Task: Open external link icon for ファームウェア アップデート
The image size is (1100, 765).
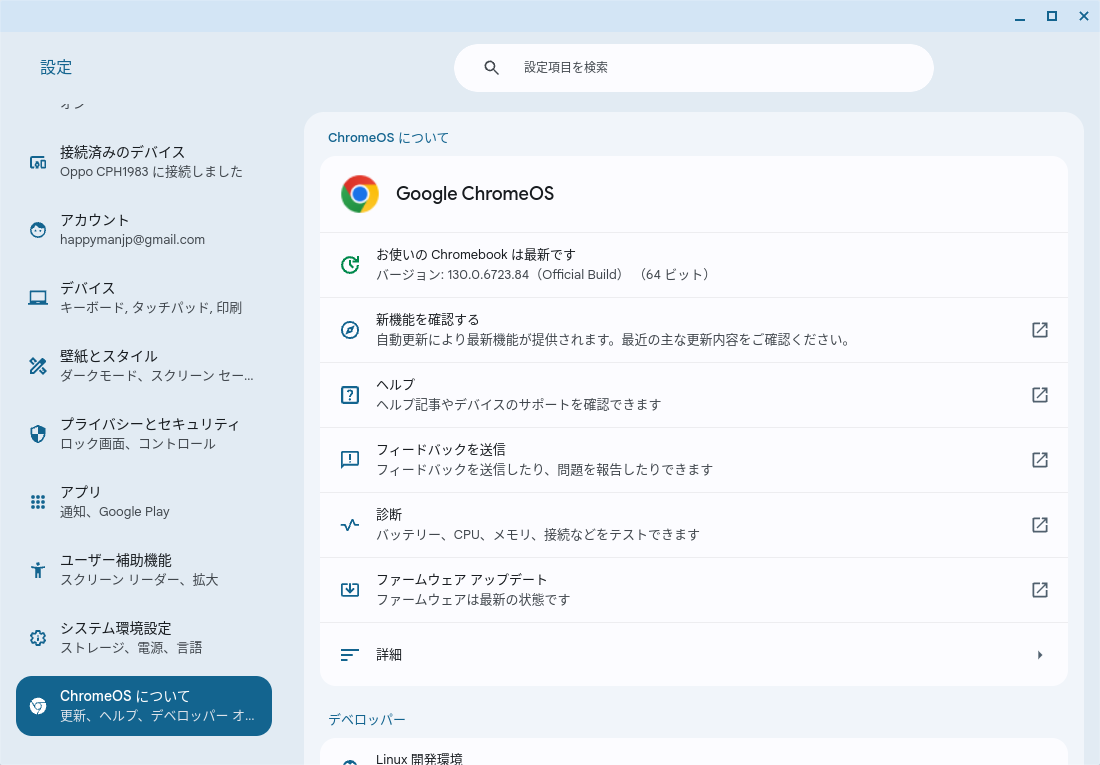Action: coord(1040,590)
